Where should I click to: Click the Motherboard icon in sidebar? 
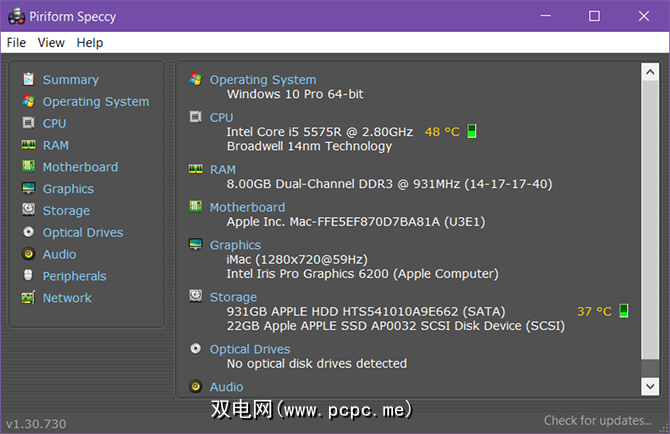click(x=28, y=167)
